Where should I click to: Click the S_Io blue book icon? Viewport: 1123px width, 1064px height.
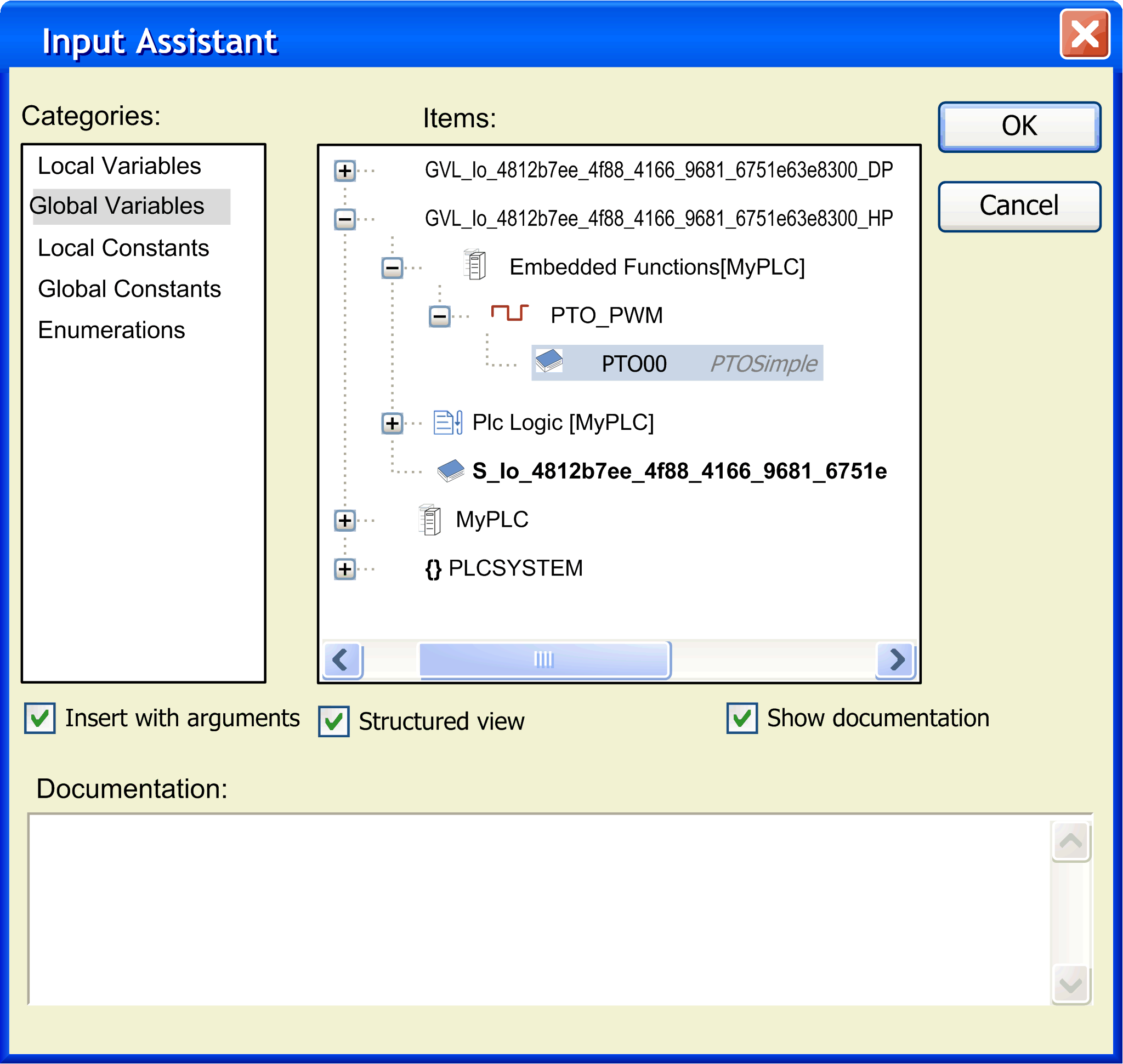tap(451, 471)
